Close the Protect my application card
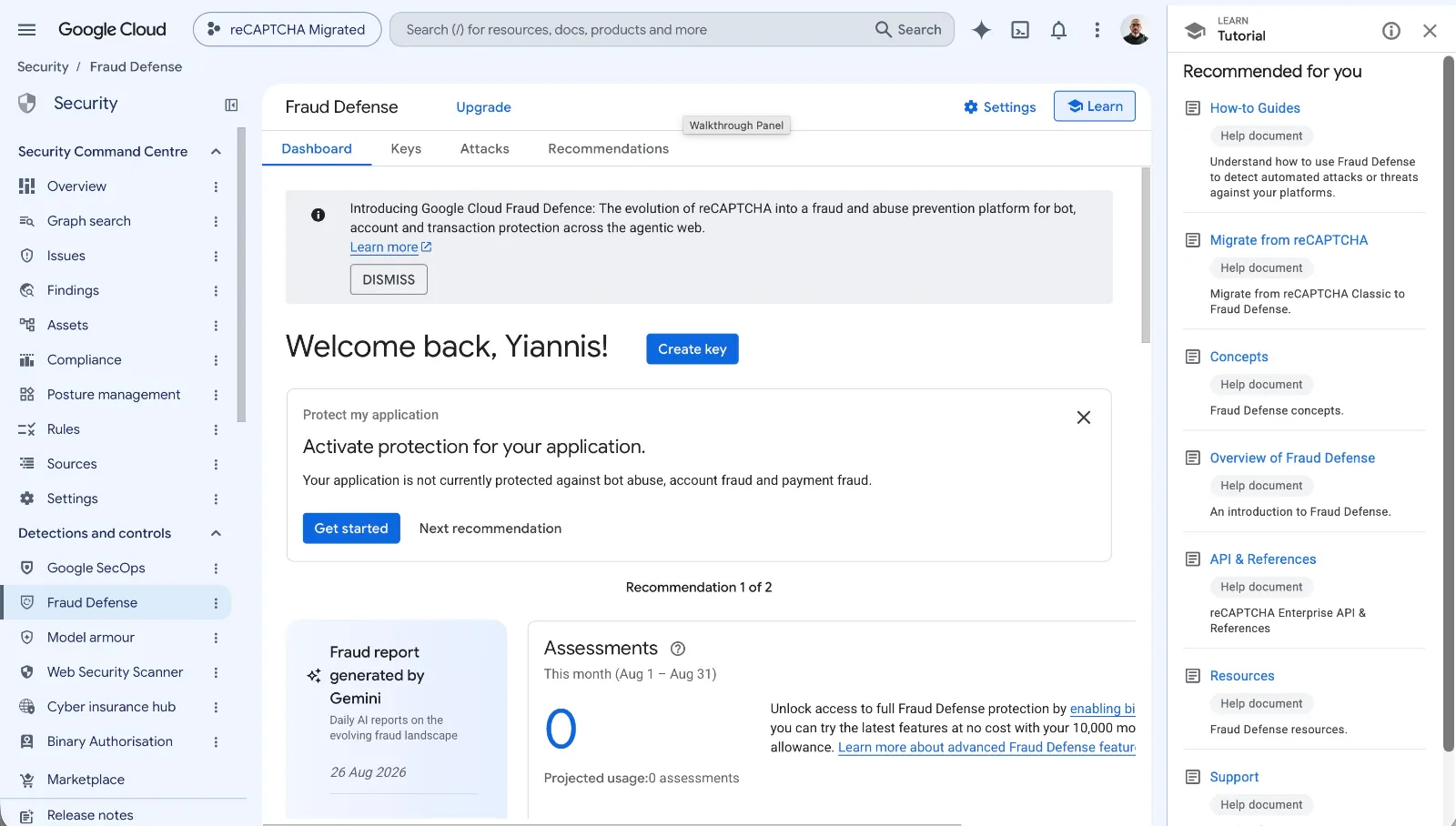The height and width of the screenshot is (826, 1456). pos(1083,418)
